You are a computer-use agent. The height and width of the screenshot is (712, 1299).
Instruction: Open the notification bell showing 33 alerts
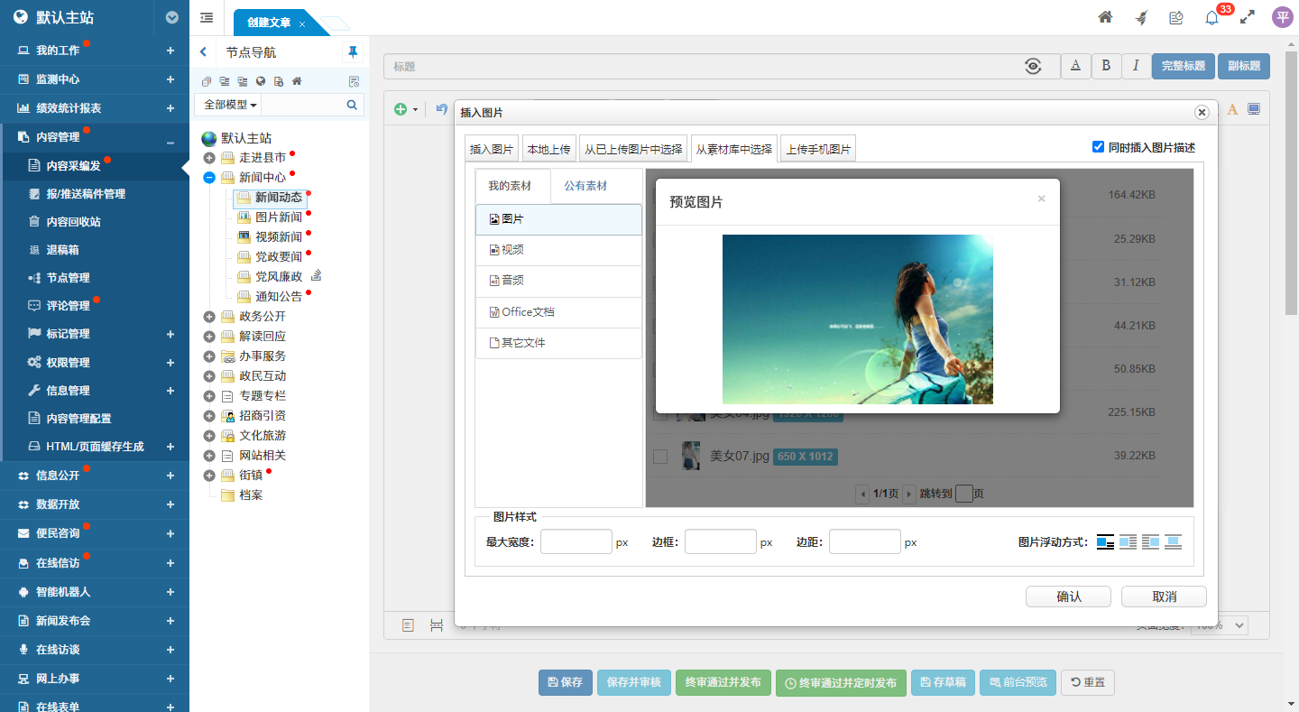click(1210, 16)
